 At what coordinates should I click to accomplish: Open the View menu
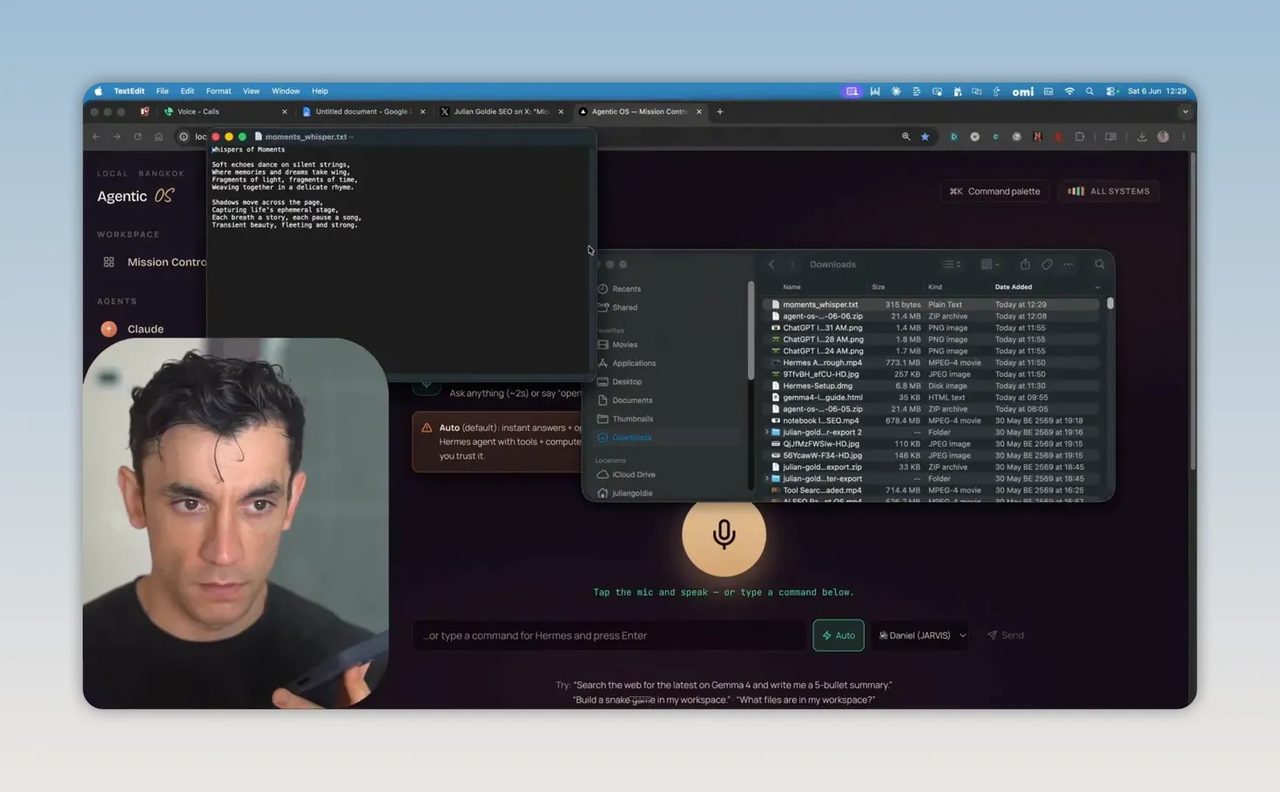tap(251, 91)
